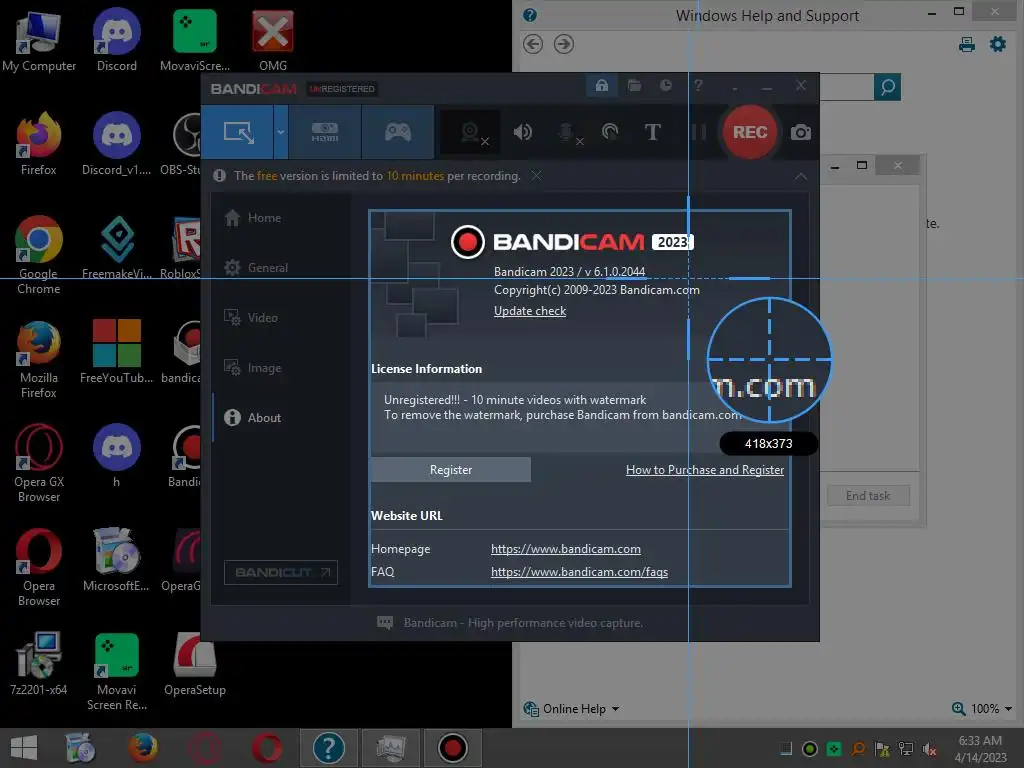1024x768 pixels.
Task: Click the Bandicam taskbar icon
Action: (453, 748)
